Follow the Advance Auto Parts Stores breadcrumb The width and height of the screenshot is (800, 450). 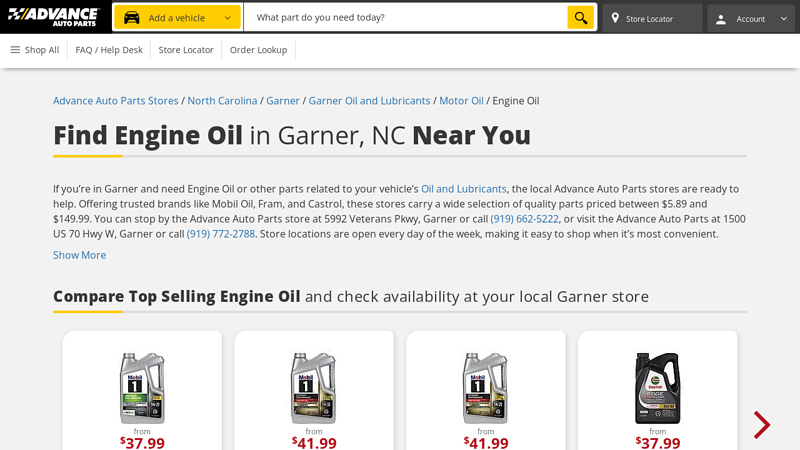coord(116,101)
